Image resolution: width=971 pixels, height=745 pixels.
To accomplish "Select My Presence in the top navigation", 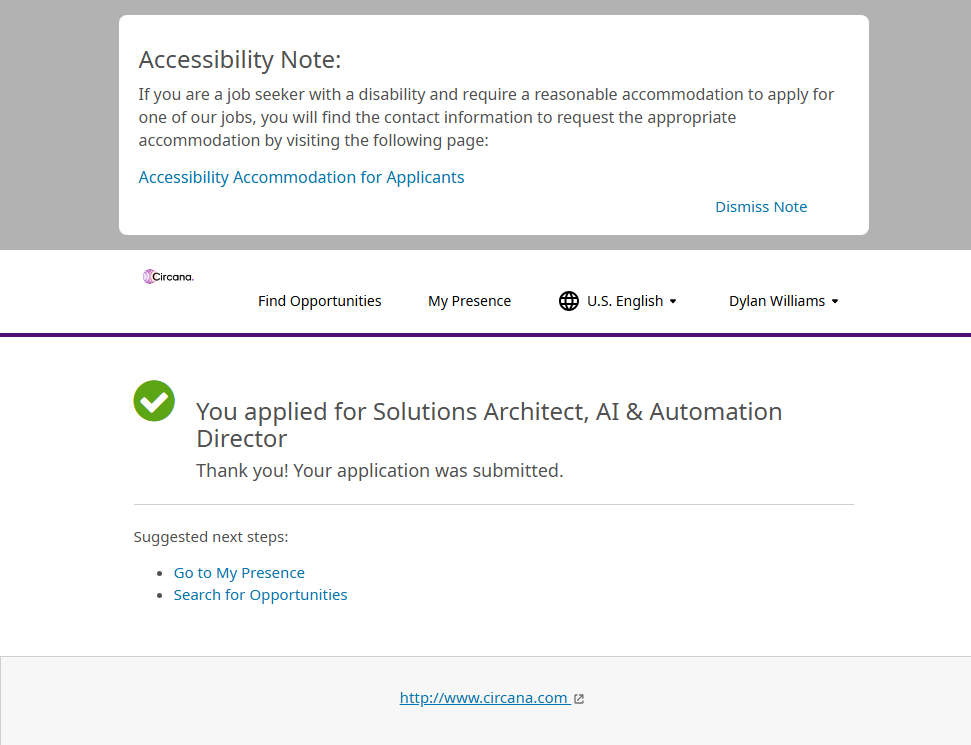I will click(x=469, y=301).
